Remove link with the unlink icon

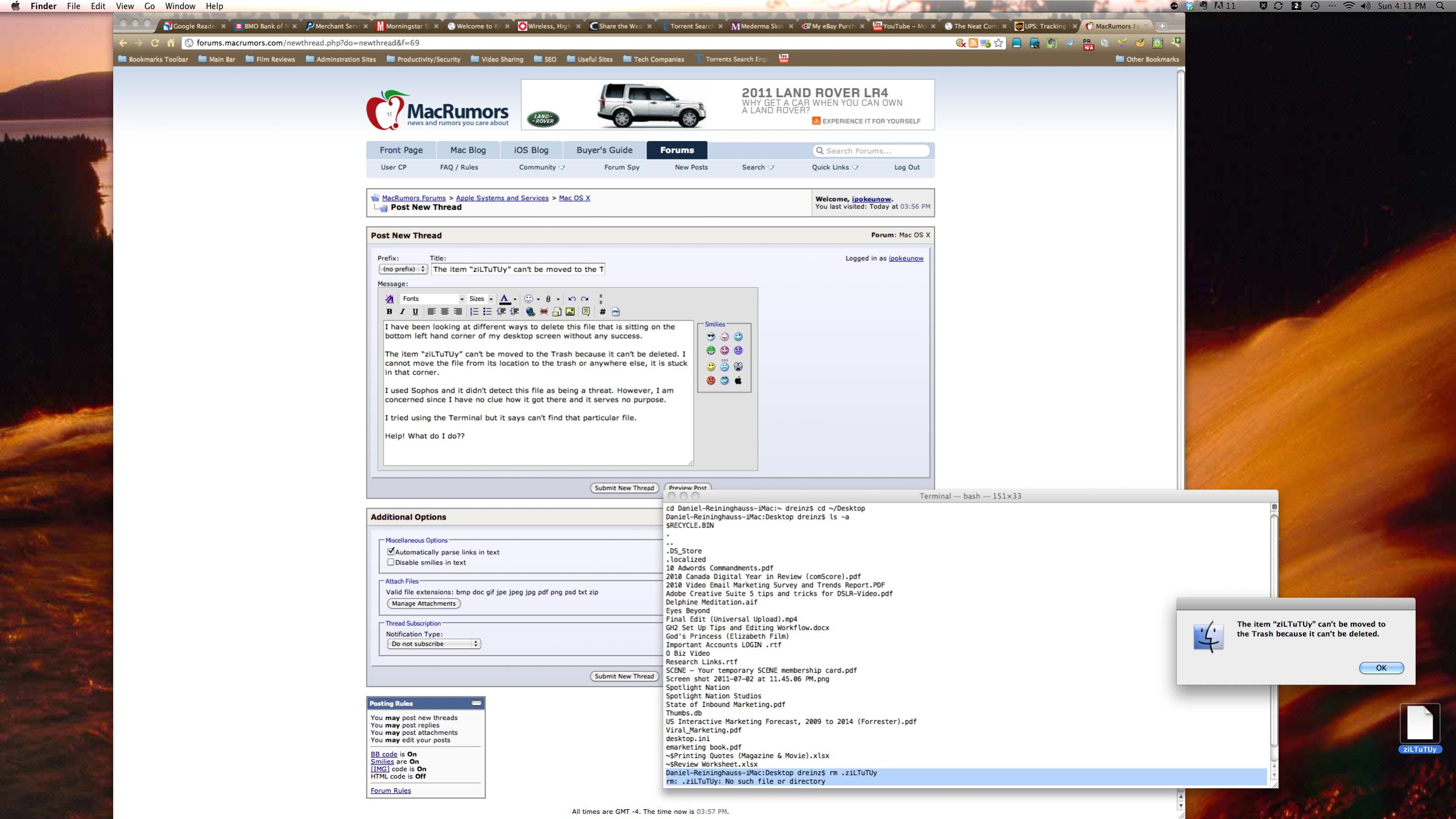544,312
